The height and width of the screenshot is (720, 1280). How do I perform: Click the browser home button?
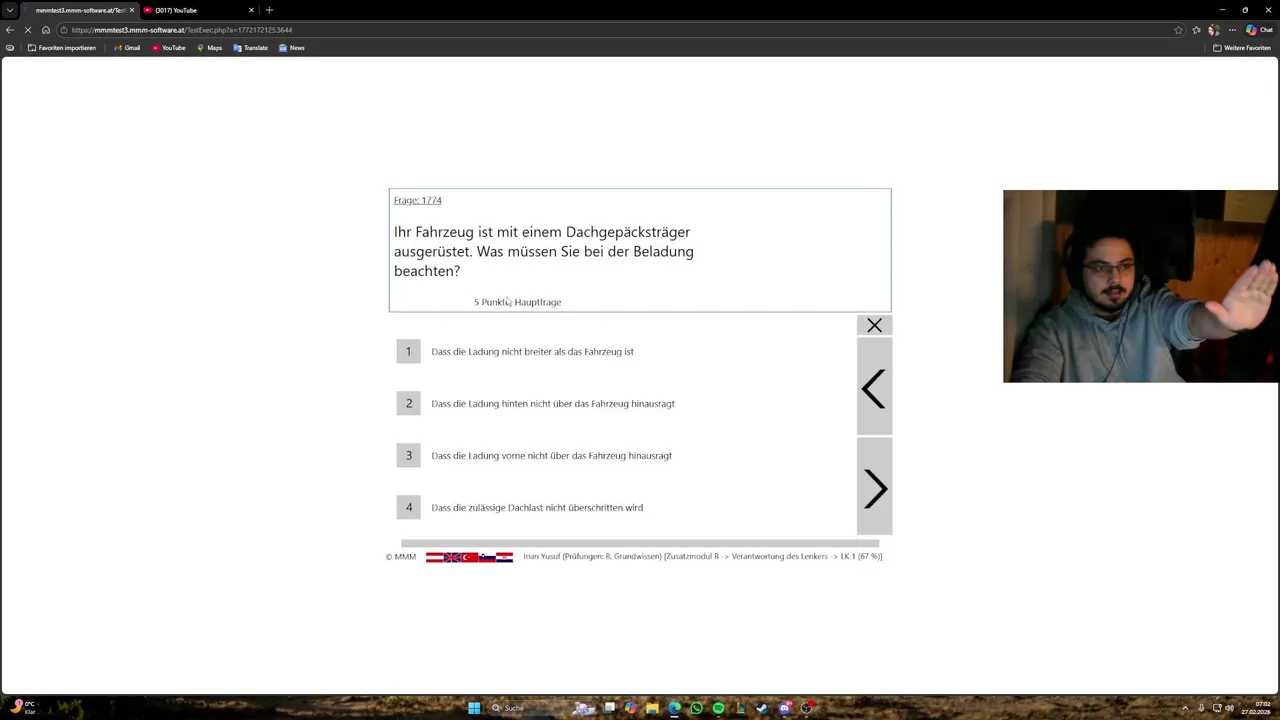pyautogui.click(x=45, y=30)
